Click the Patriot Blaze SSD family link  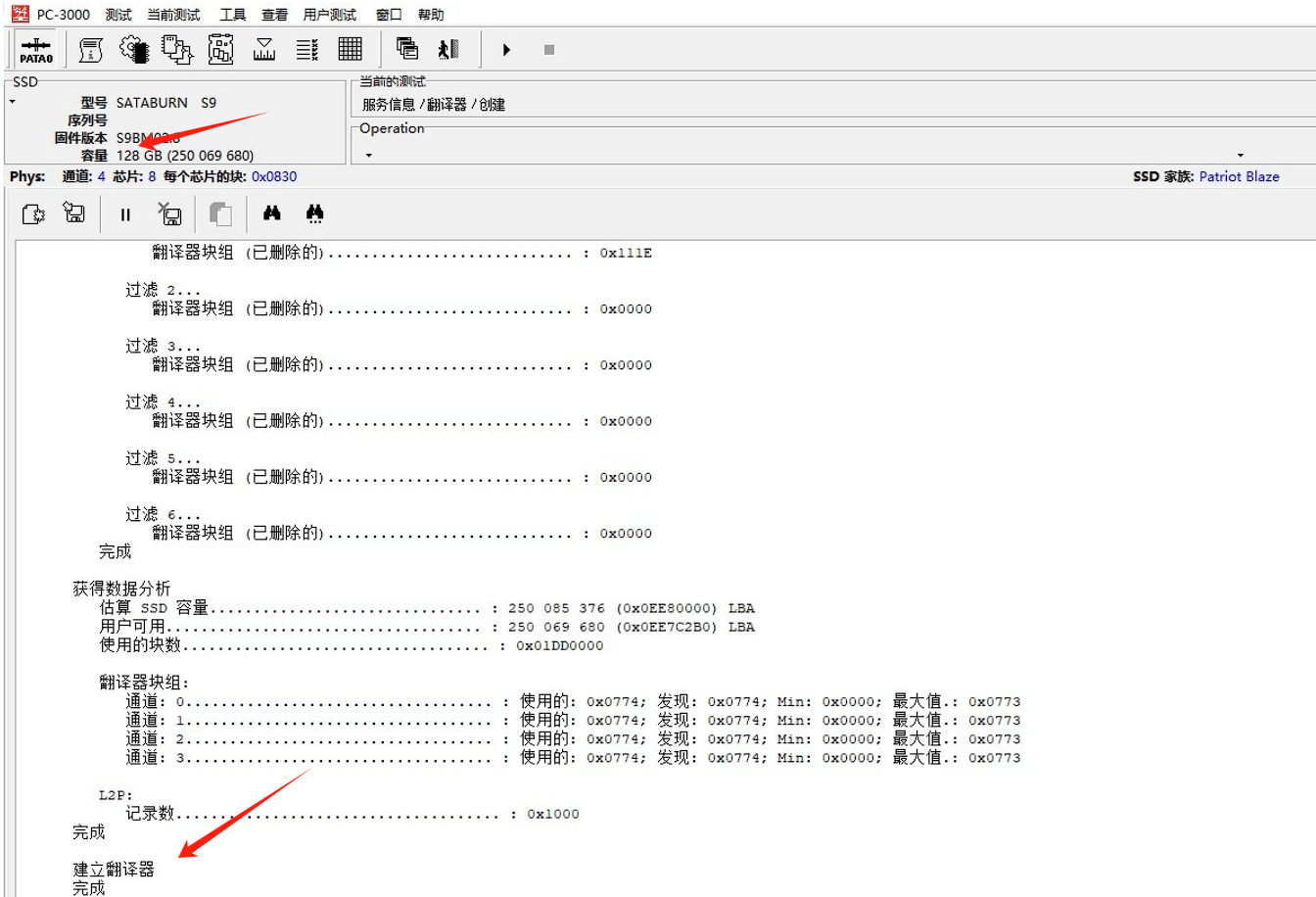pos(1239,177)
